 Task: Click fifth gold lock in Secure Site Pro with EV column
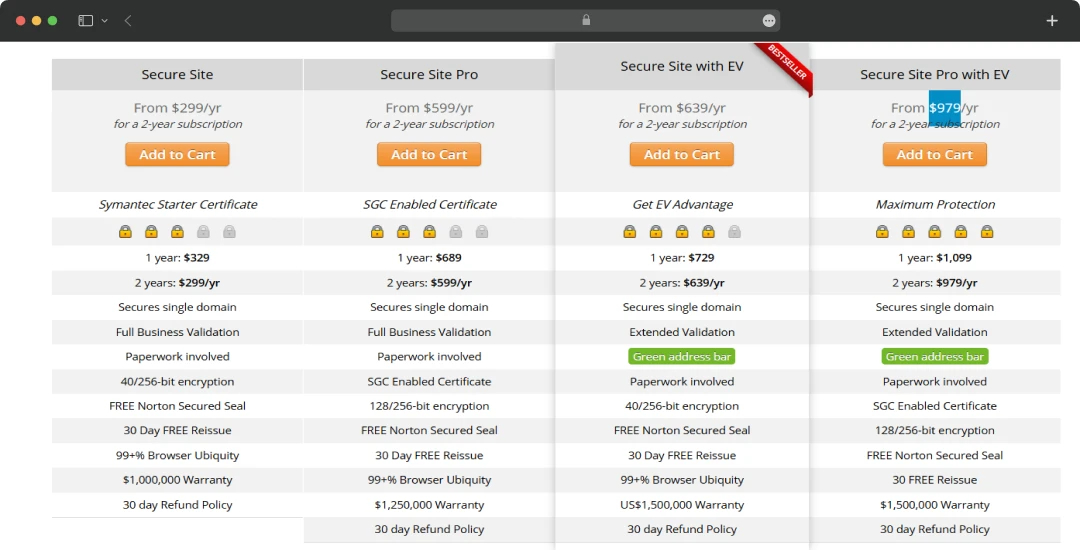click(x=987, y=231)
